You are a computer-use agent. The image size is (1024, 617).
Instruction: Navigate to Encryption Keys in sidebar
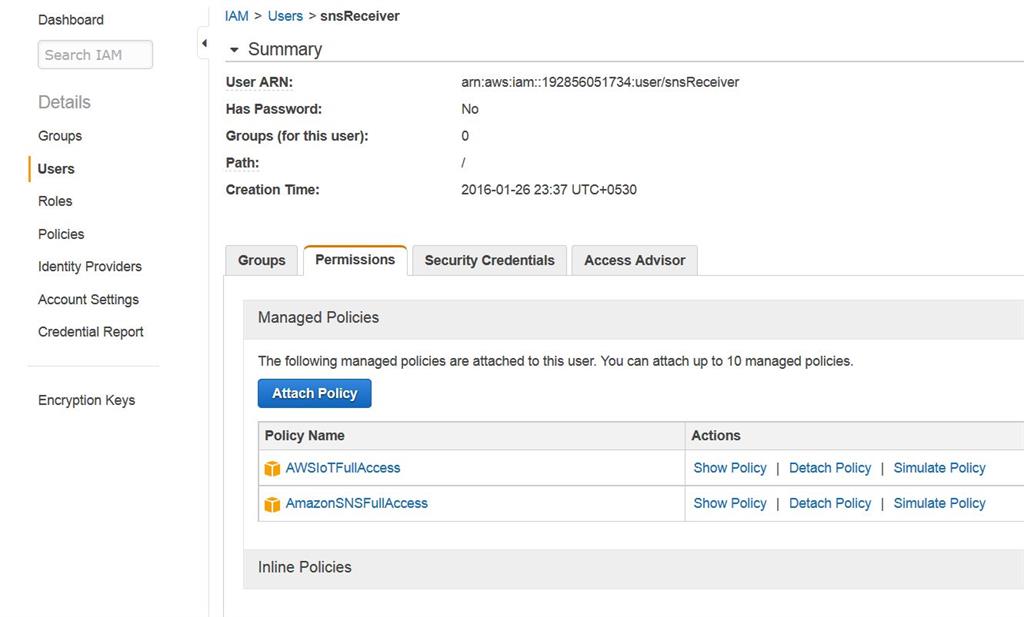click(86, 400)
